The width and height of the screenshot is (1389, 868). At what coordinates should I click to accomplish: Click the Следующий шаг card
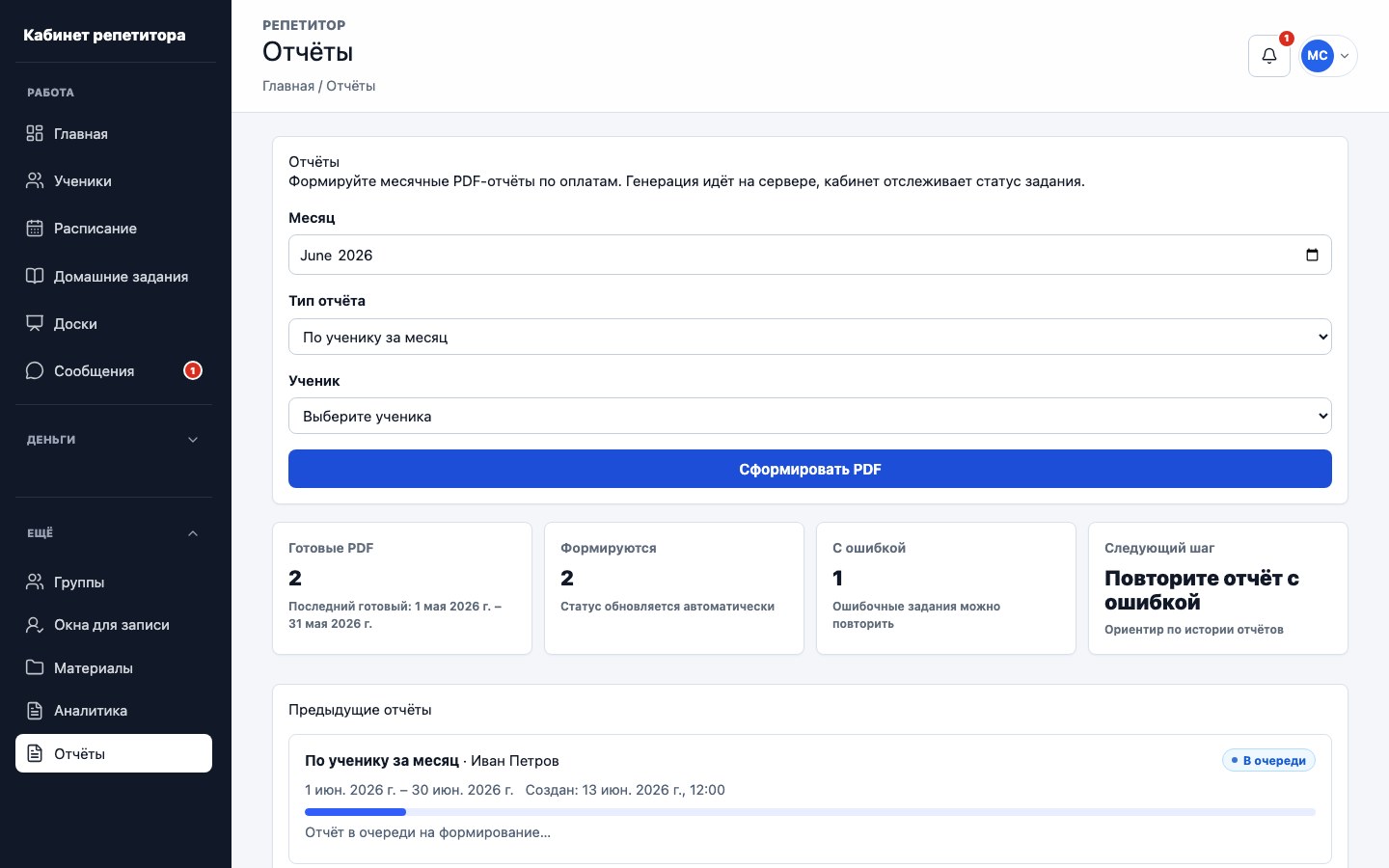click(1218, 588)
